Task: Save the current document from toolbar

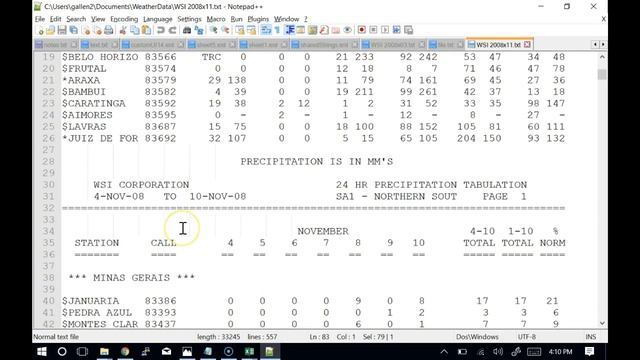Action: 62,30
